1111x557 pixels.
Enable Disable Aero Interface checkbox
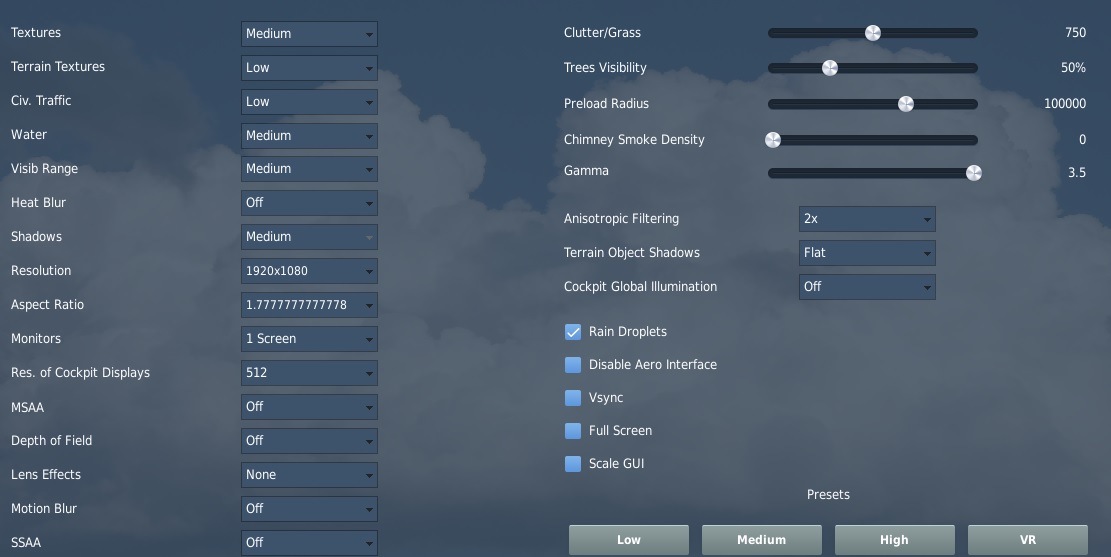tap(573, 365)
